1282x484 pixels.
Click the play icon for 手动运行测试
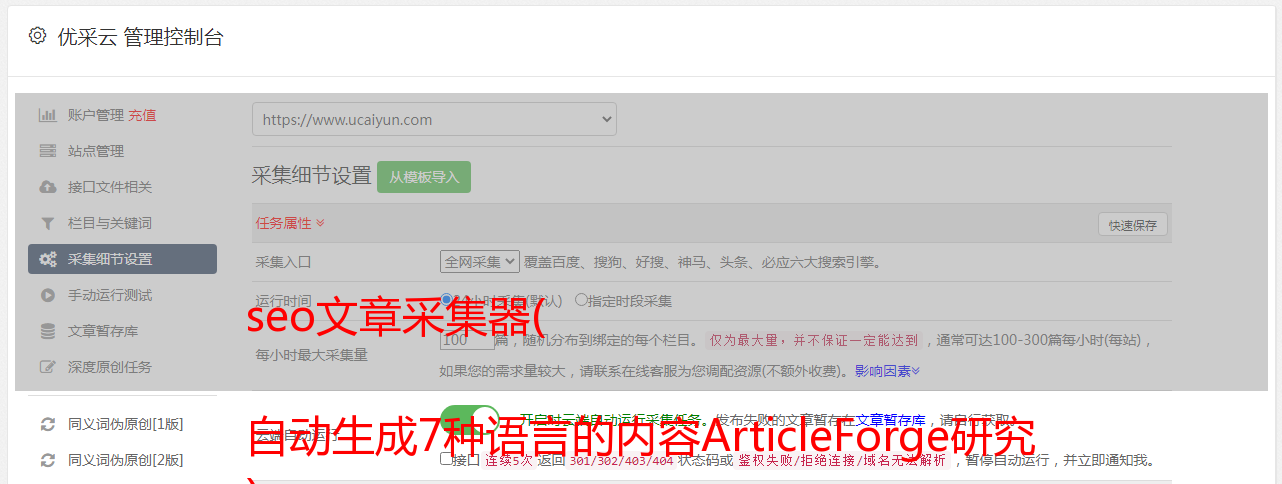(x=47, y=295)
